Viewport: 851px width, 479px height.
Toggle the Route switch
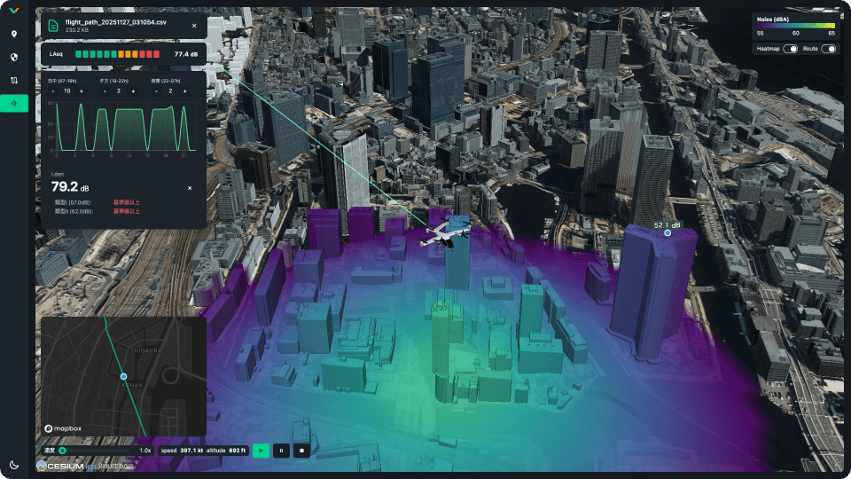pos(828,49)
